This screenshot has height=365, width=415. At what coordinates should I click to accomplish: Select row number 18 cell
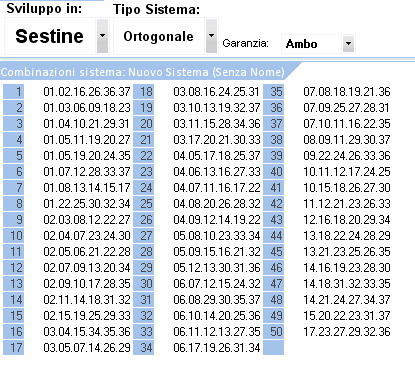click(144, 91)
